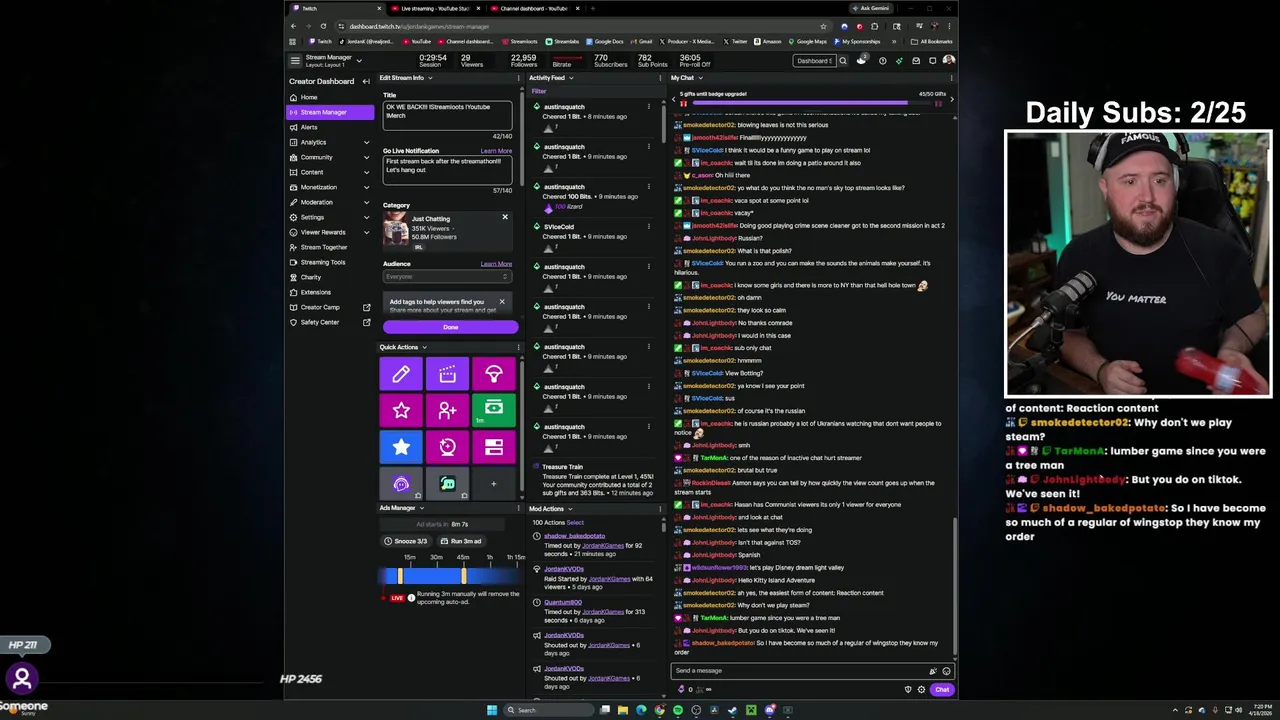Viewport: 1280px width, 720px height.
Task: Click the info icon next to LIVE badge
Action: [x=411, y=598]
